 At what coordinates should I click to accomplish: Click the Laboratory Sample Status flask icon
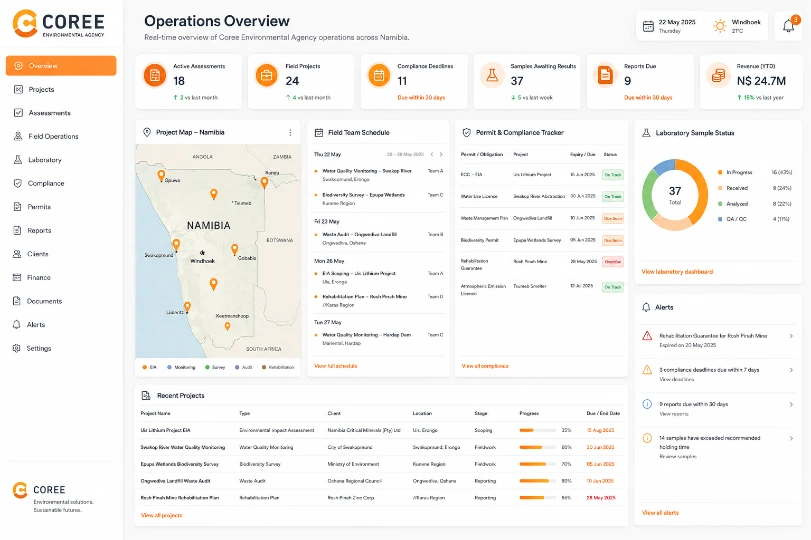tap(646, 133)
